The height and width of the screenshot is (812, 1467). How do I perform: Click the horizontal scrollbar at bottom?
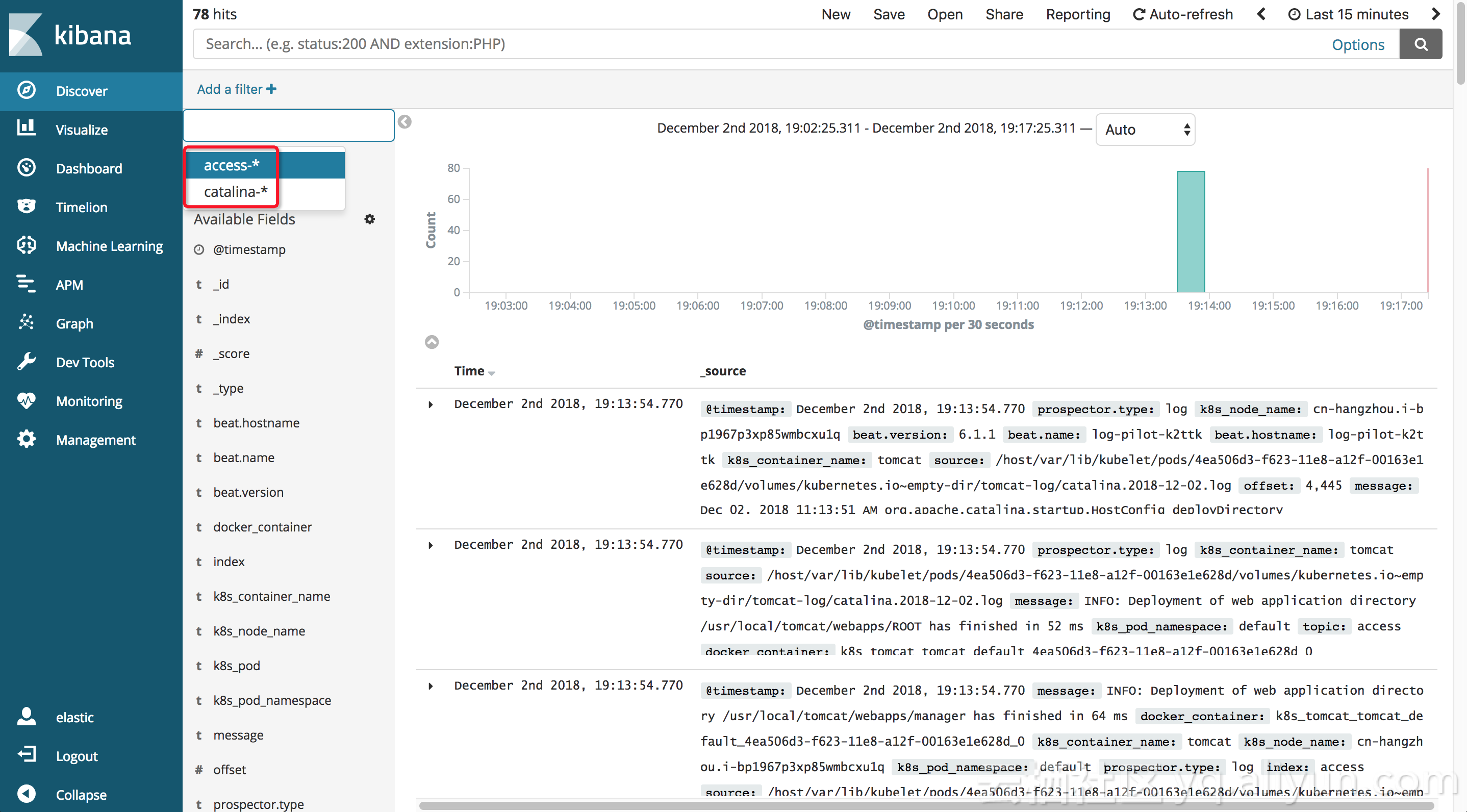point(926,805)
